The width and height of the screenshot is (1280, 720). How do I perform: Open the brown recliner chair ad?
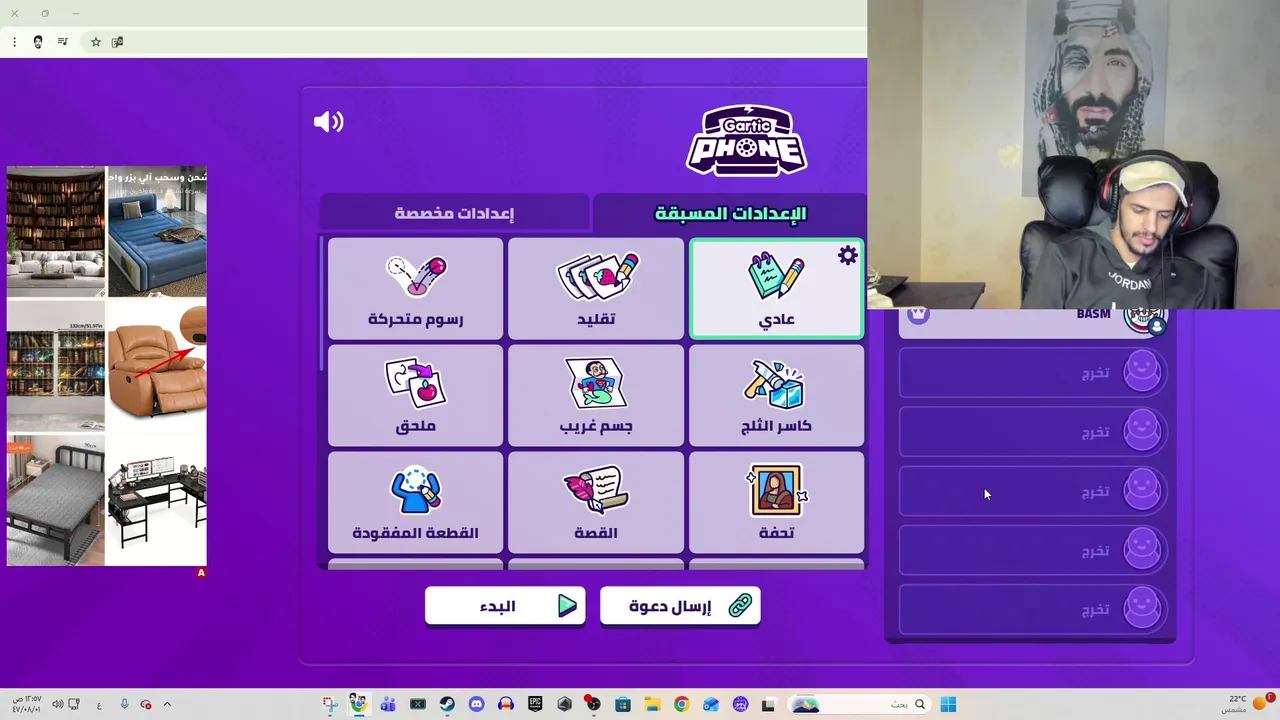click(157, 365)
